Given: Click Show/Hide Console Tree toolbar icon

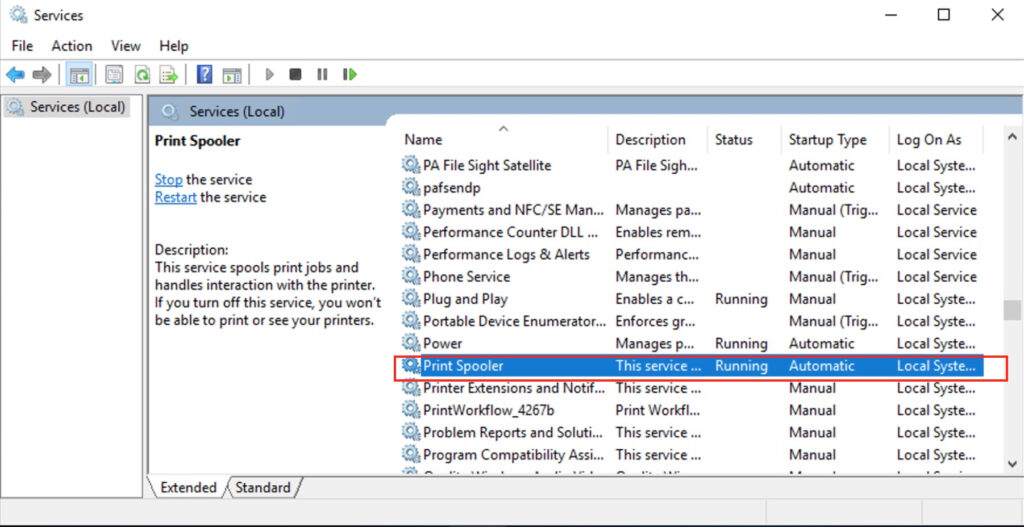Looking at the screenshot, I should pyautogui.click(x=78, y=75).
